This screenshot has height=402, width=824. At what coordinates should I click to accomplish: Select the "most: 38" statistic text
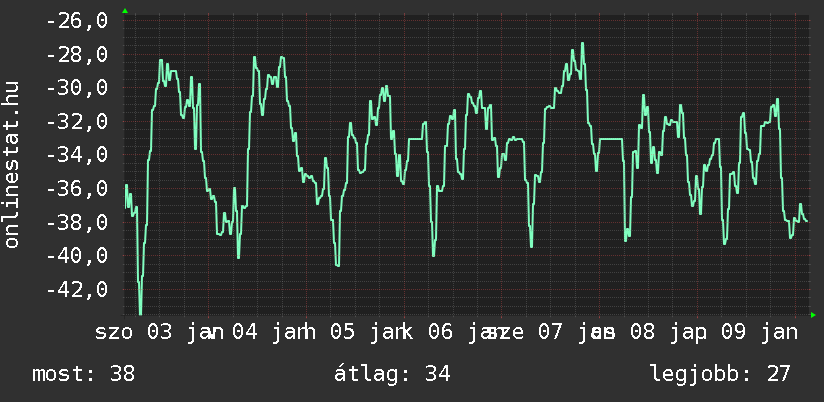(x=83, y=374)
